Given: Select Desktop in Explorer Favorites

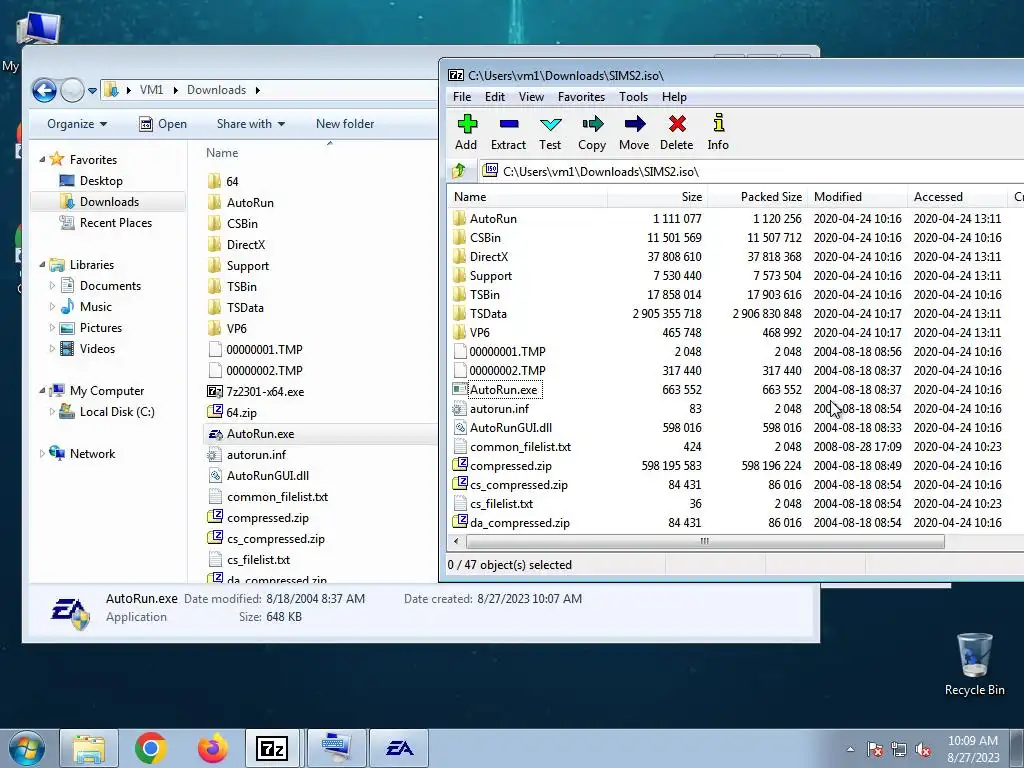Looking at the screenshot, I should (x=101, y=181).
